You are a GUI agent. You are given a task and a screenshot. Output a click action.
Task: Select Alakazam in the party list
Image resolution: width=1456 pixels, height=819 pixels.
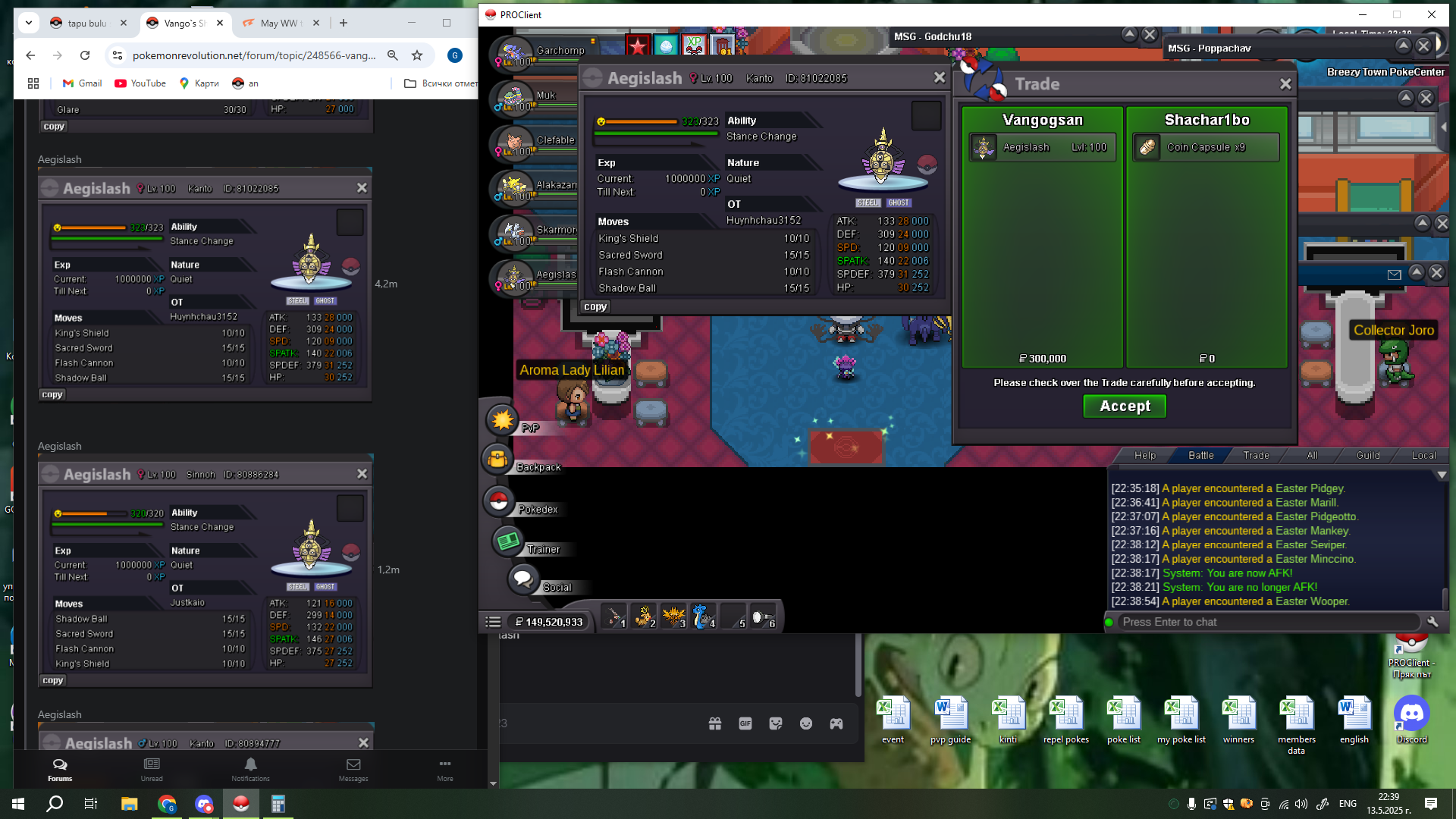coord(535,187)
